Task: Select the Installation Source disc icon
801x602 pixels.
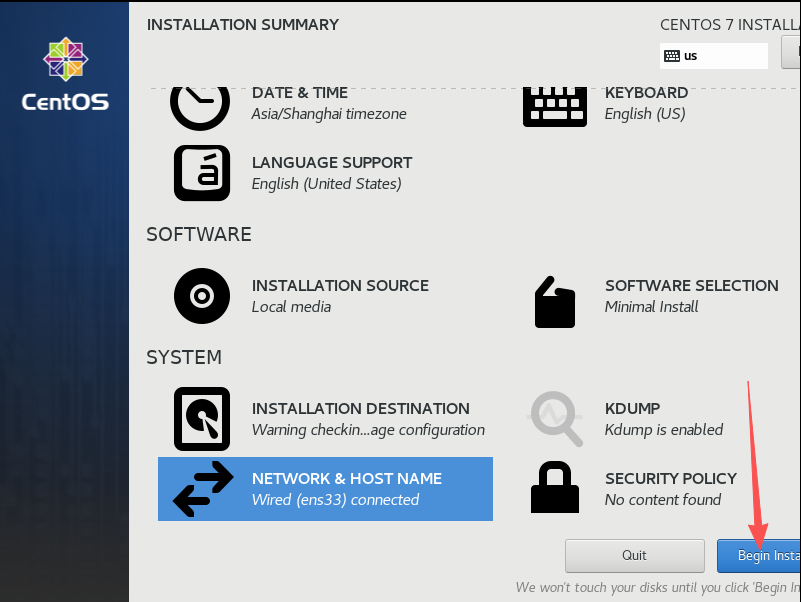Action: tap(202, 296)
